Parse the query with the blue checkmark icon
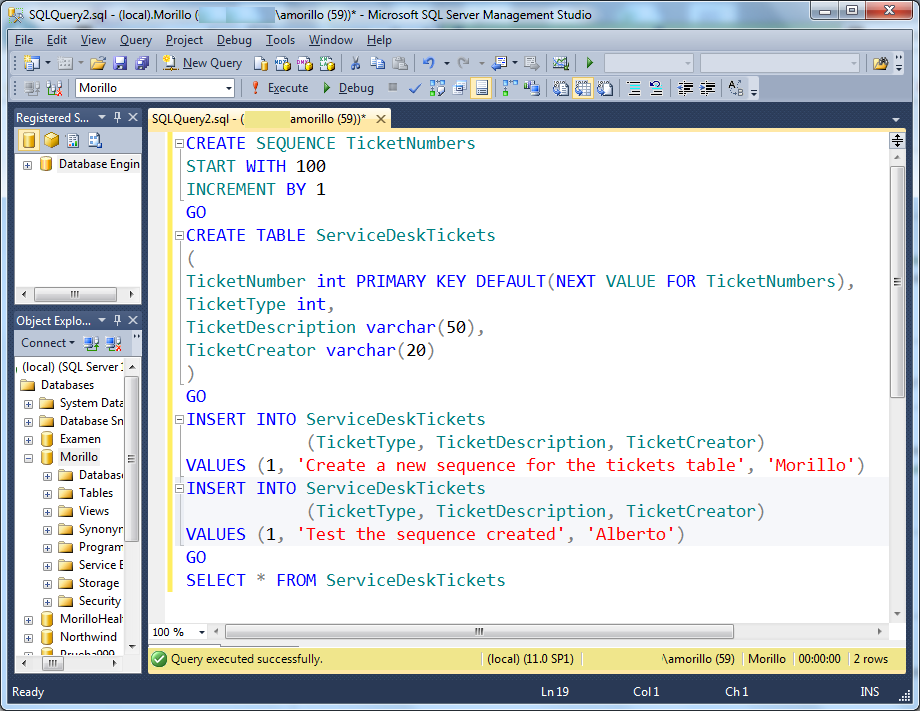 (x=415, y=89)
